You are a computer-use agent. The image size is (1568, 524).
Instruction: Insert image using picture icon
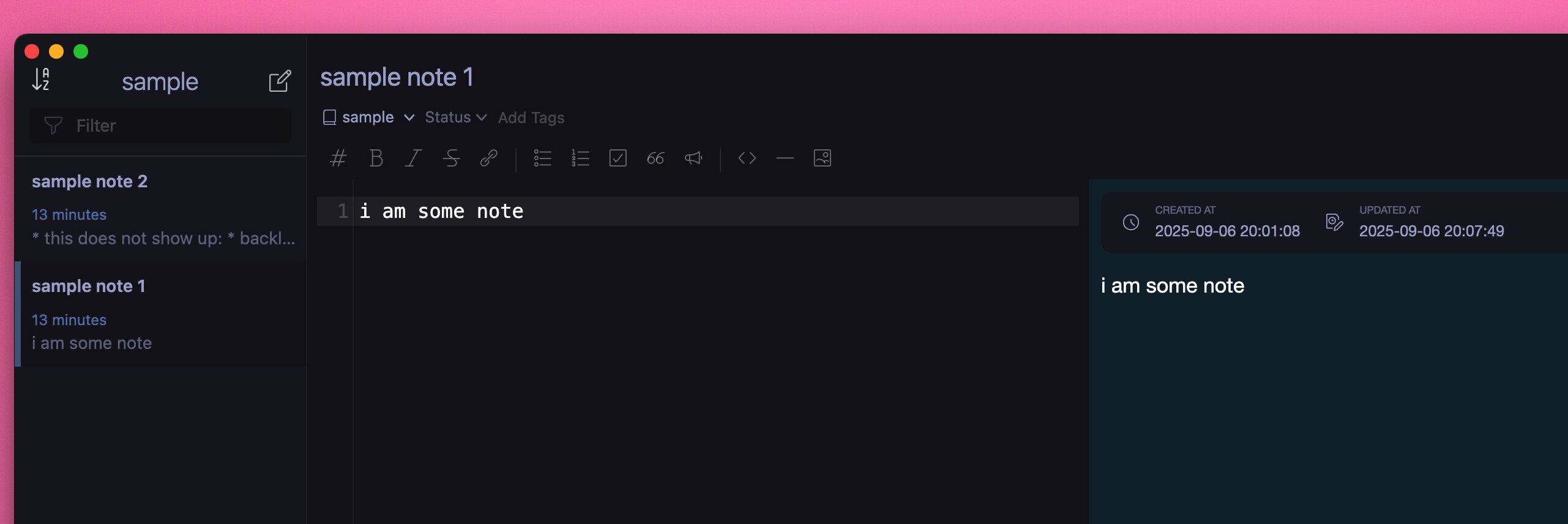coord(822,159)
